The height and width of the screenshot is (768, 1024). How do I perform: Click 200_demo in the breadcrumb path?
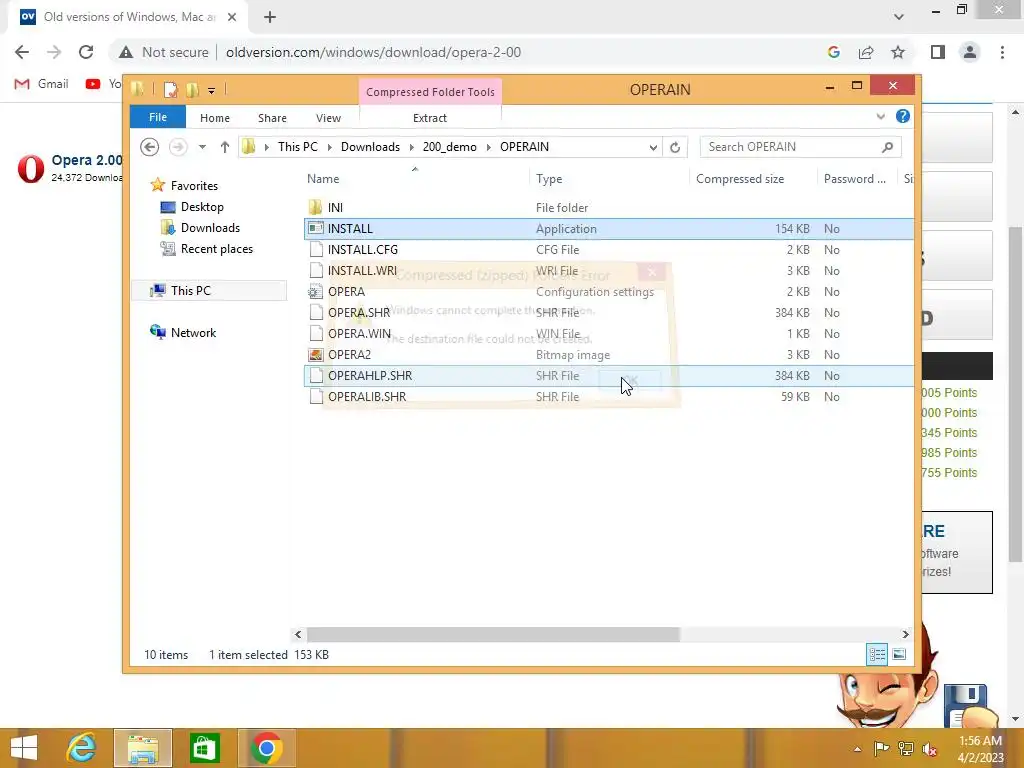(x=449, y=147)
